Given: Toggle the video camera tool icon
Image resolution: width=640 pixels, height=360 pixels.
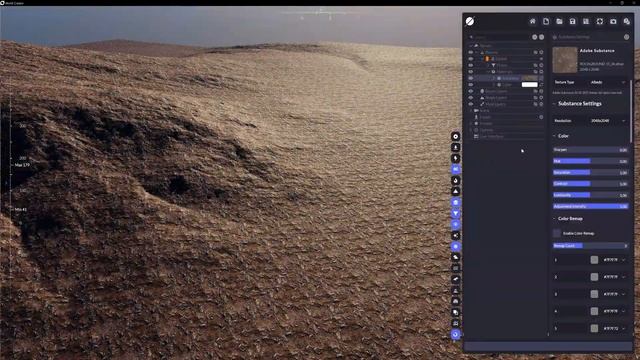Looking at the screenshot, I should click(x=456, y=169).
